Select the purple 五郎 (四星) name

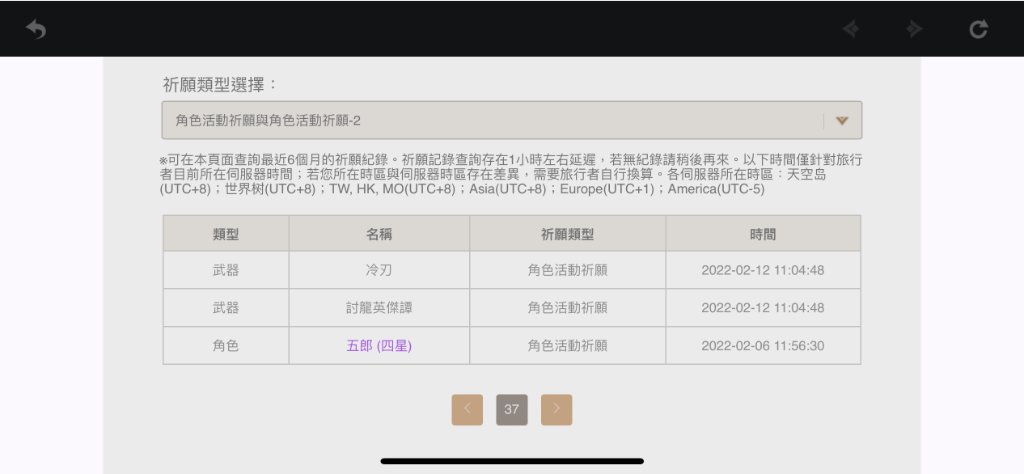379,345
